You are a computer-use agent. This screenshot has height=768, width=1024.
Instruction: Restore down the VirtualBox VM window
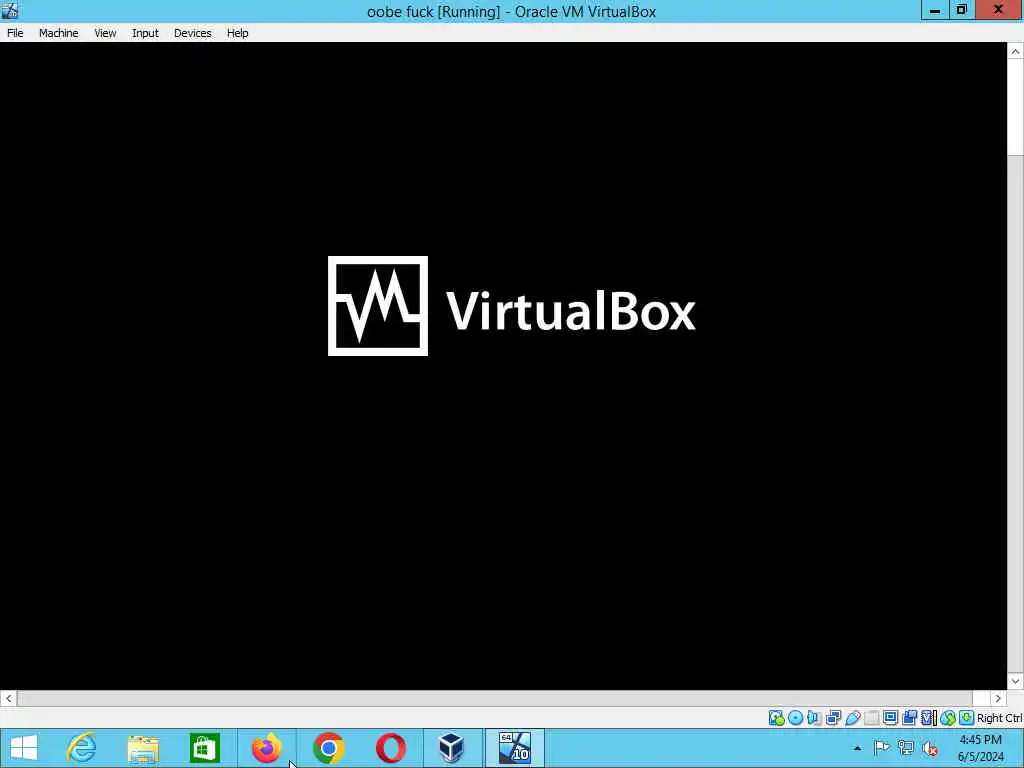click(961, 10)
